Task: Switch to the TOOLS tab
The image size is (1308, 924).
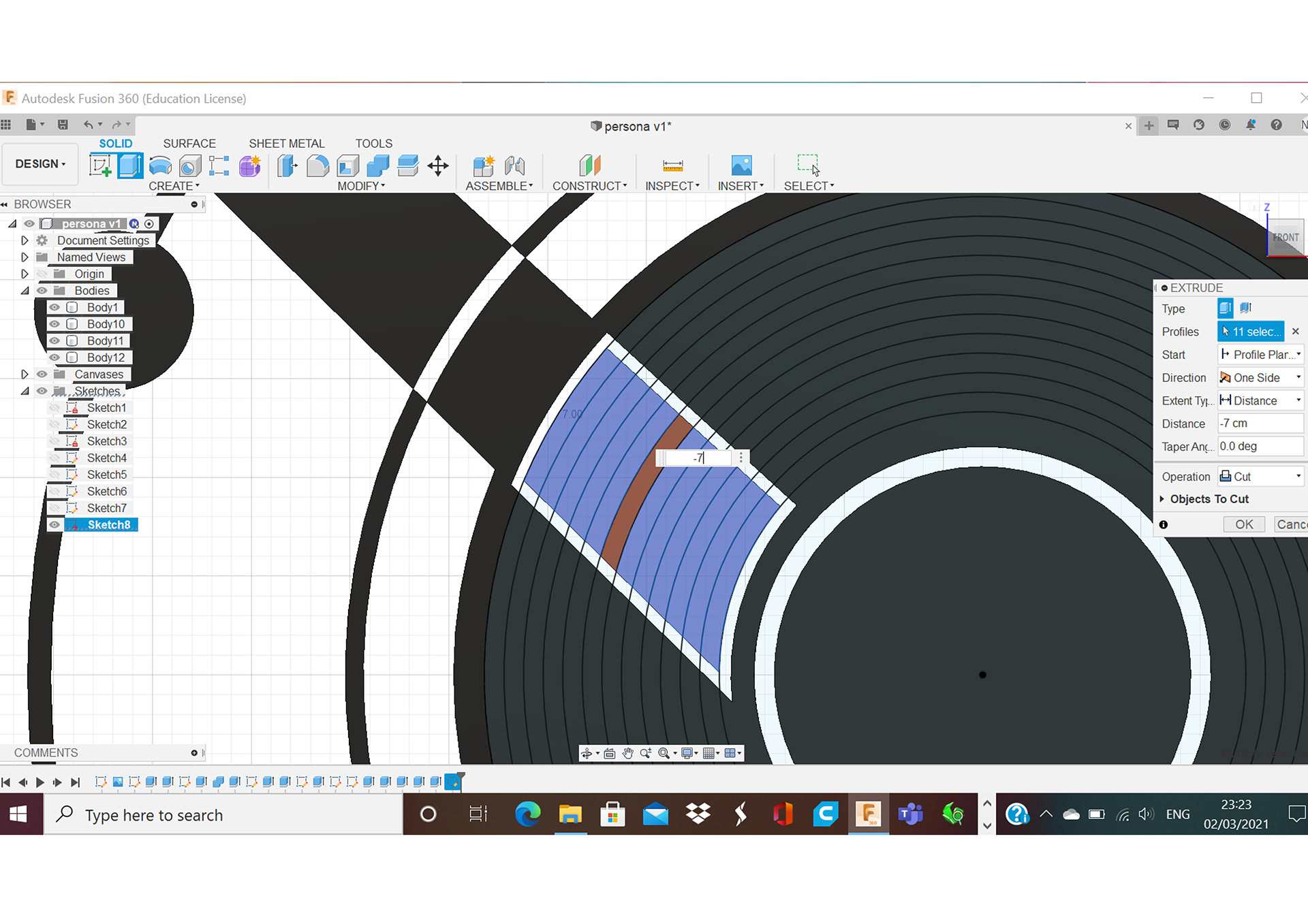Action: pos(374,144)
